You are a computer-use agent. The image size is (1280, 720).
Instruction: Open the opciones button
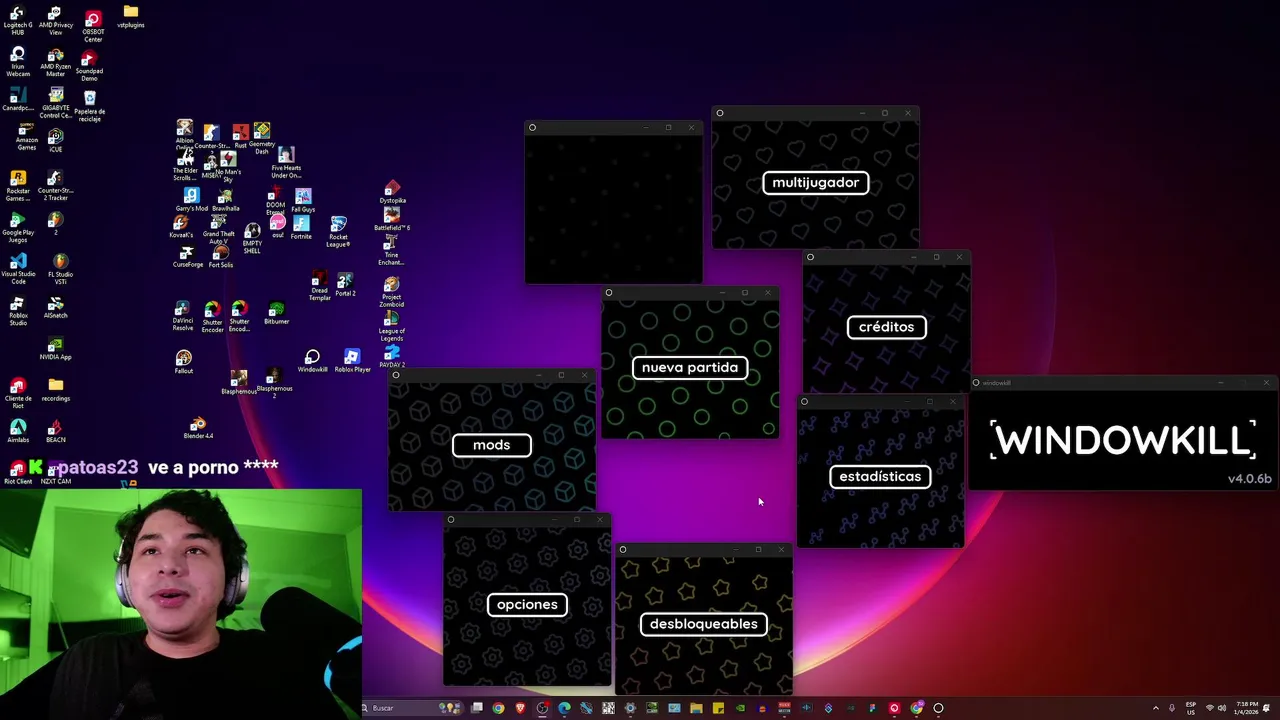point(527,604)
